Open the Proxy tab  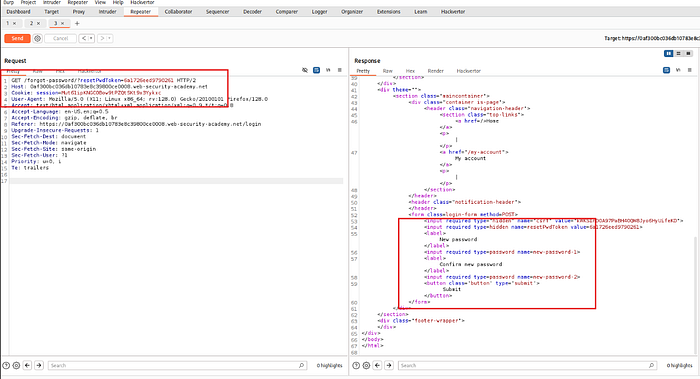coord(79,12)
